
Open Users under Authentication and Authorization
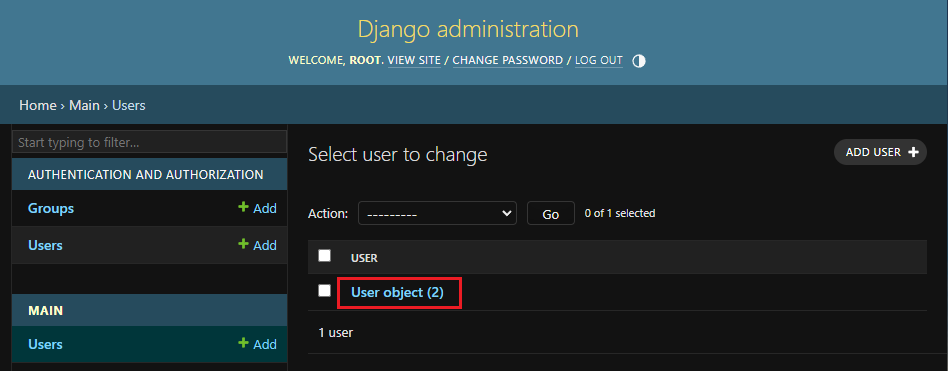[45, 245]
